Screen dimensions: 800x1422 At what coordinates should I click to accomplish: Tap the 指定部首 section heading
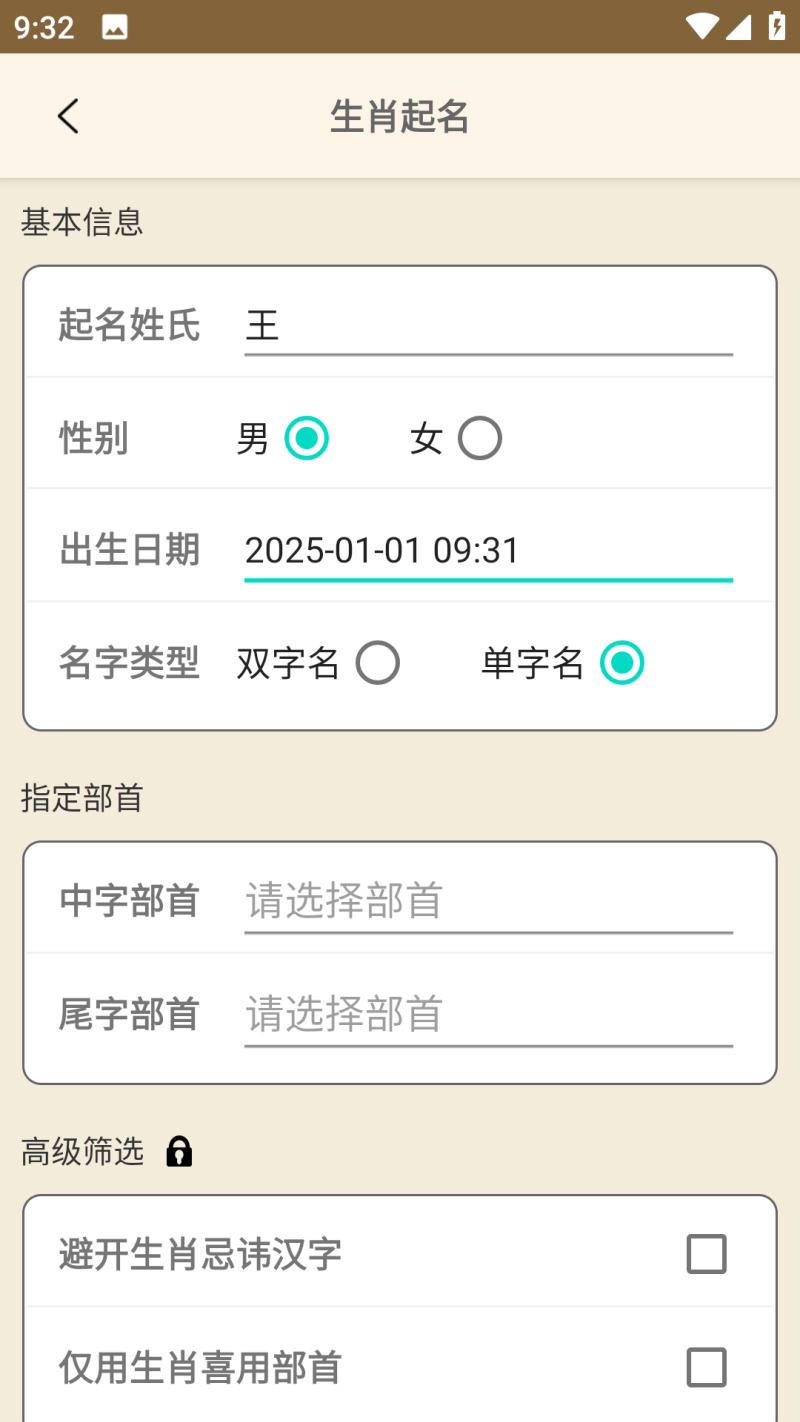click(82, 798)
